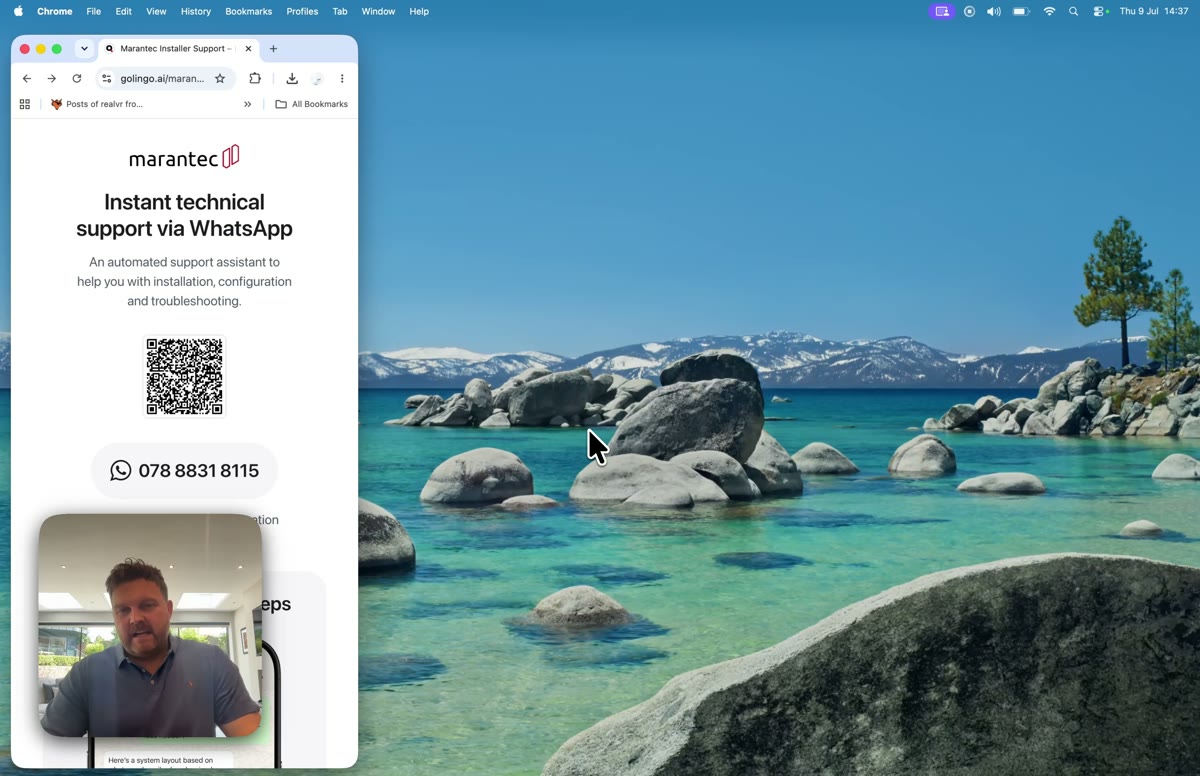Open a new tab with the plus button
The height and width of the screenshot is (776, 1200).
[x=273, y=48]
